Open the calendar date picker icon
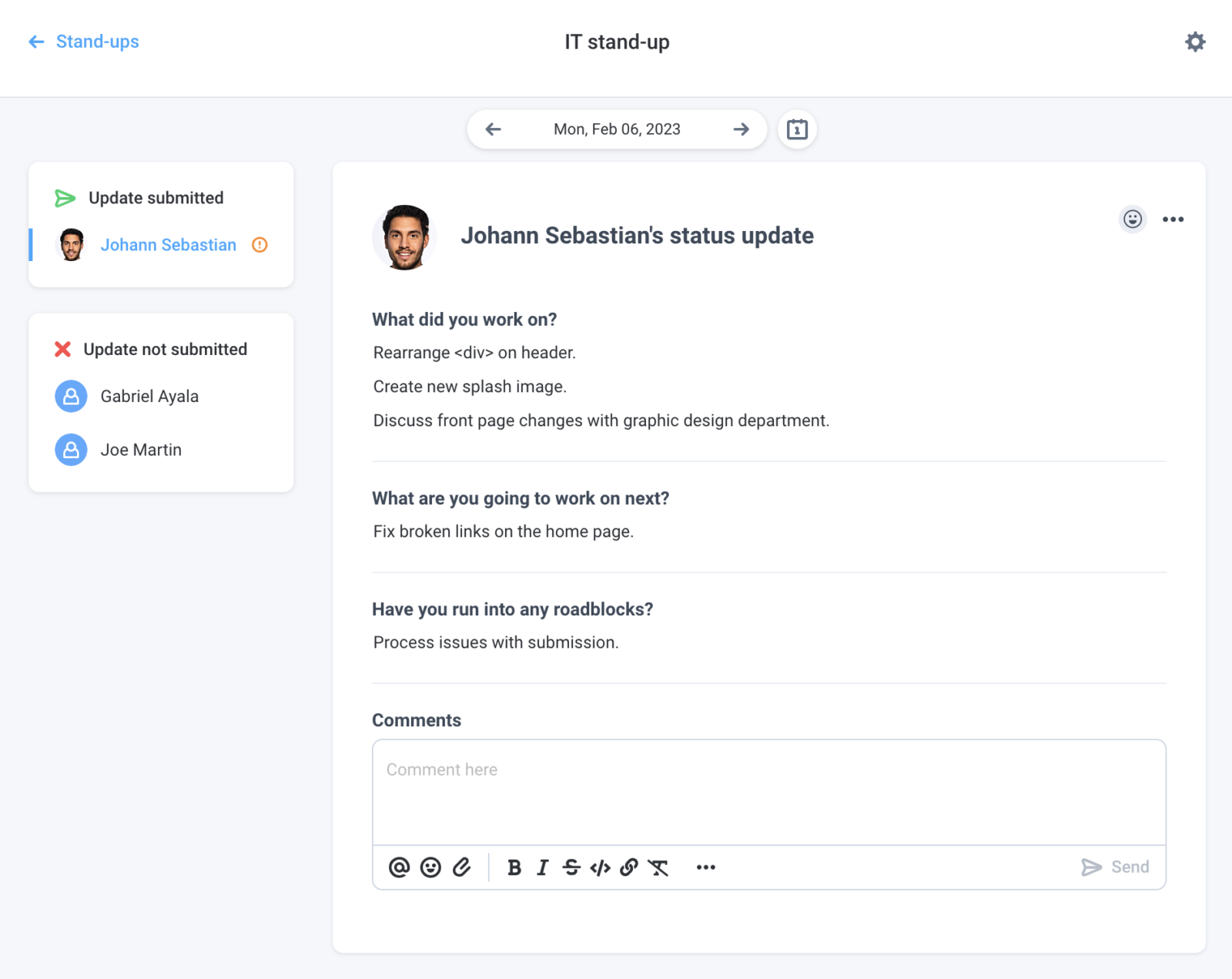Image resolution: width=1232 pixels, height=979 pixels. tap(797, 129)
